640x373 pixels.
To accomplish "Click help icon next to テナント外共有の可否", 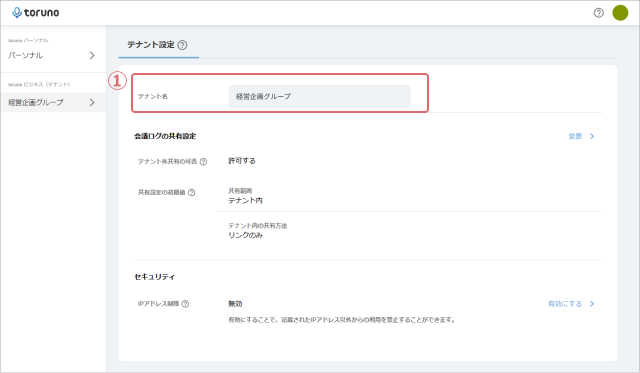I will pos(203,162).
